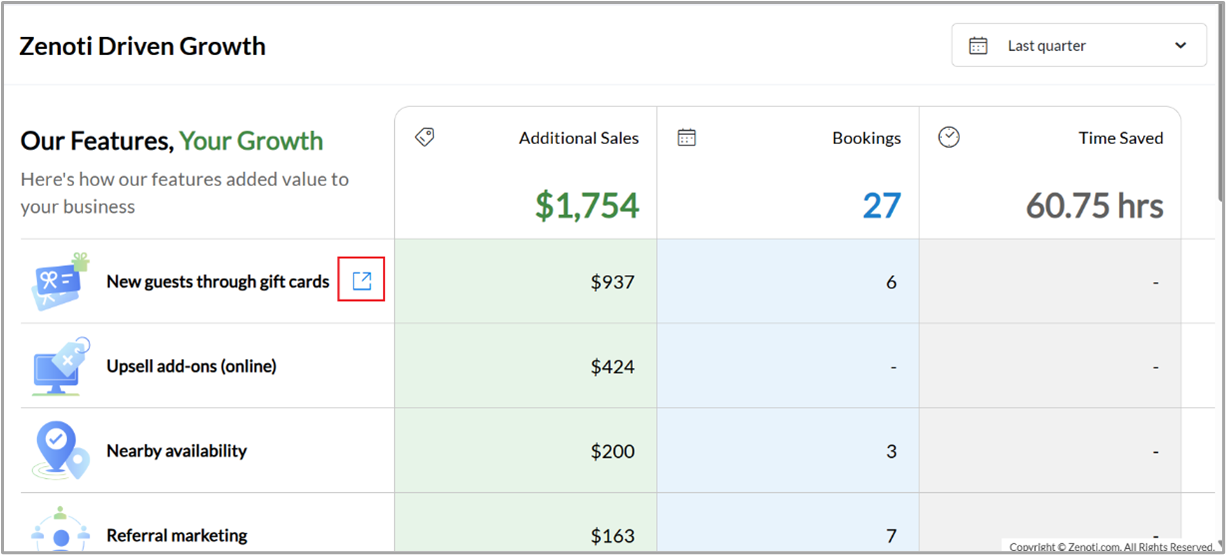Screen dimensions: 1226x555
Task: Open the Last quarter date range dropdown
Action: [x=1078, y=45]
